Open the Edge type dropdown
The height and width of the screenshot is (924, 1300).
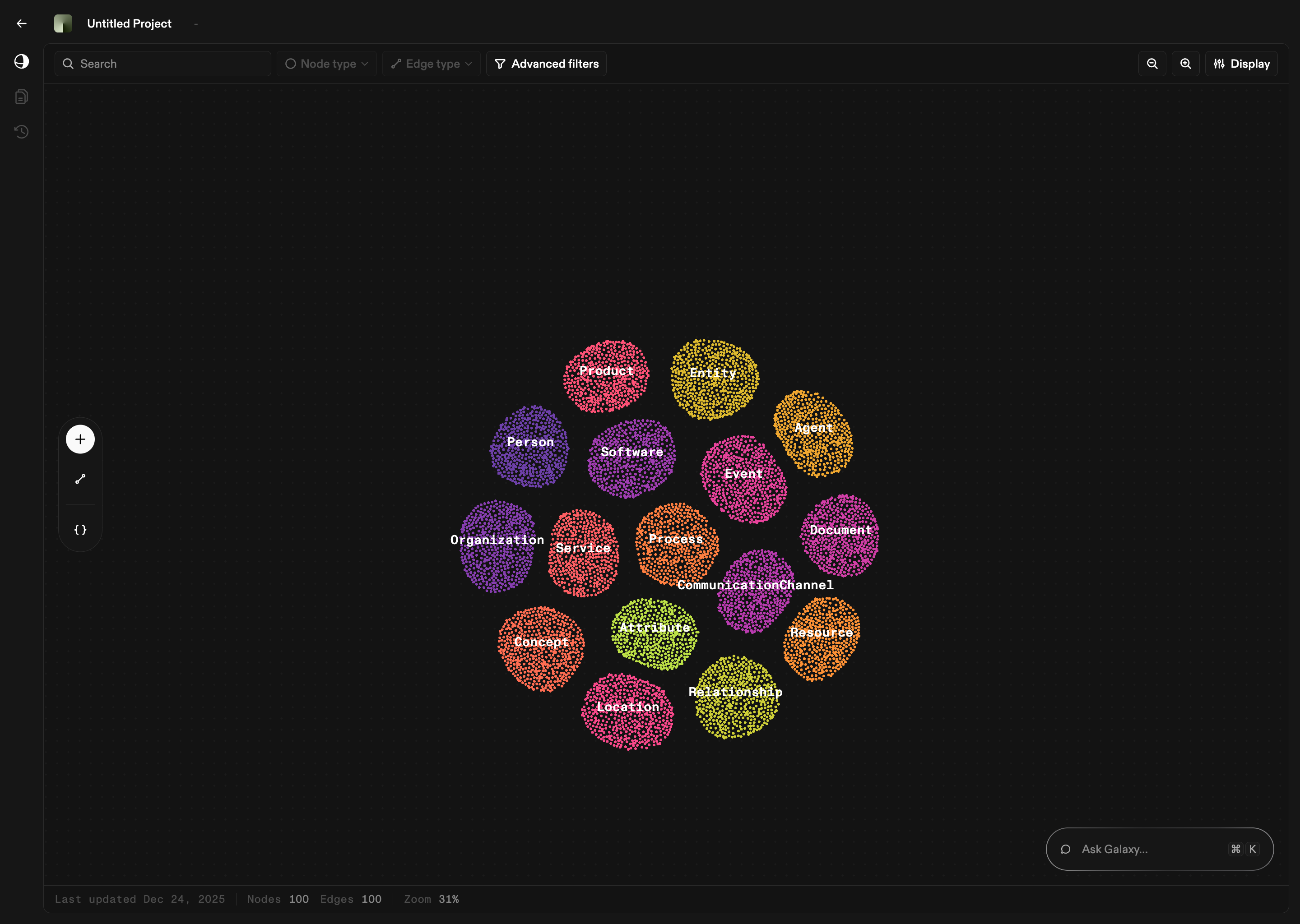coord(431,63)
